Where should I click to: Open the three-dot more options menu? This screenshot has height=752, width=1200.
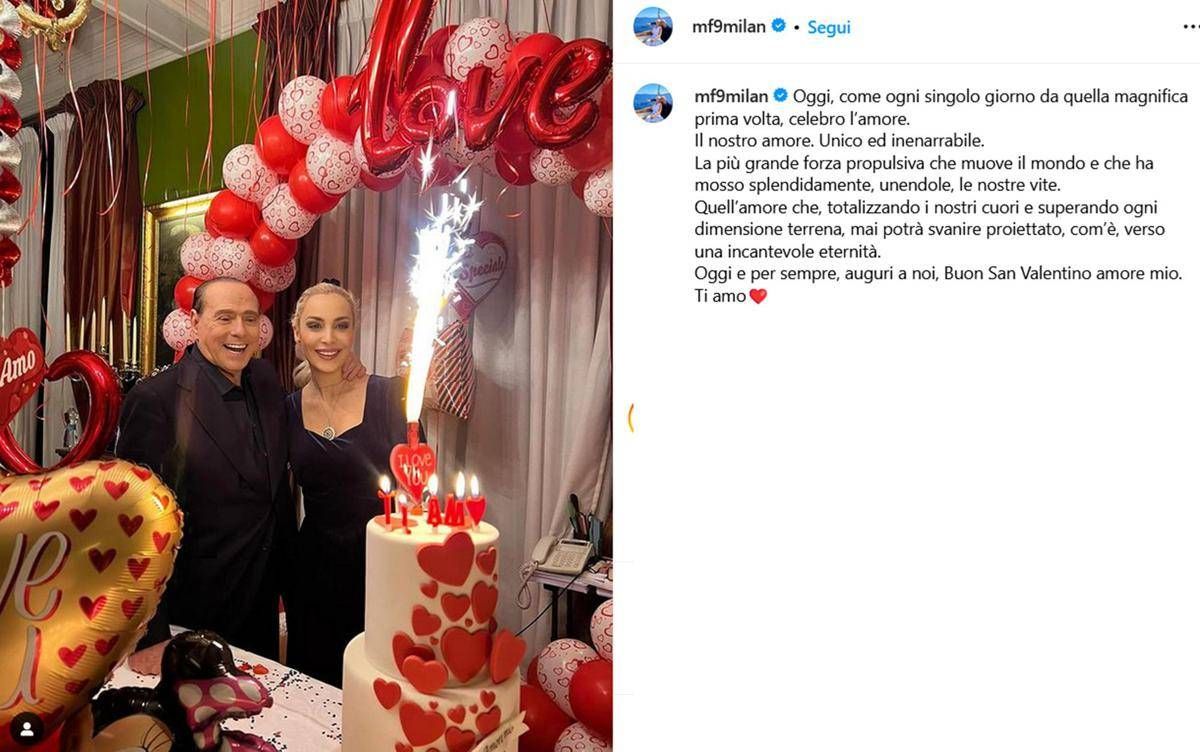point(1190,27)
